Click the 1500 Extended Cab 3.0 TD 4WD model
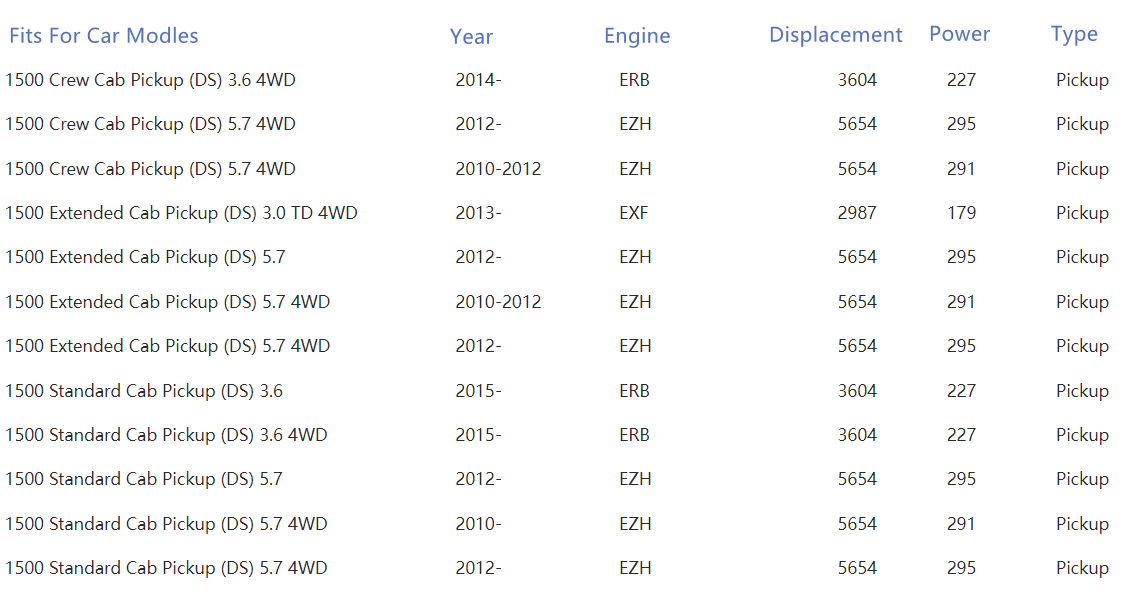This screenshot has width=1137, height=598. pos(181,213)
